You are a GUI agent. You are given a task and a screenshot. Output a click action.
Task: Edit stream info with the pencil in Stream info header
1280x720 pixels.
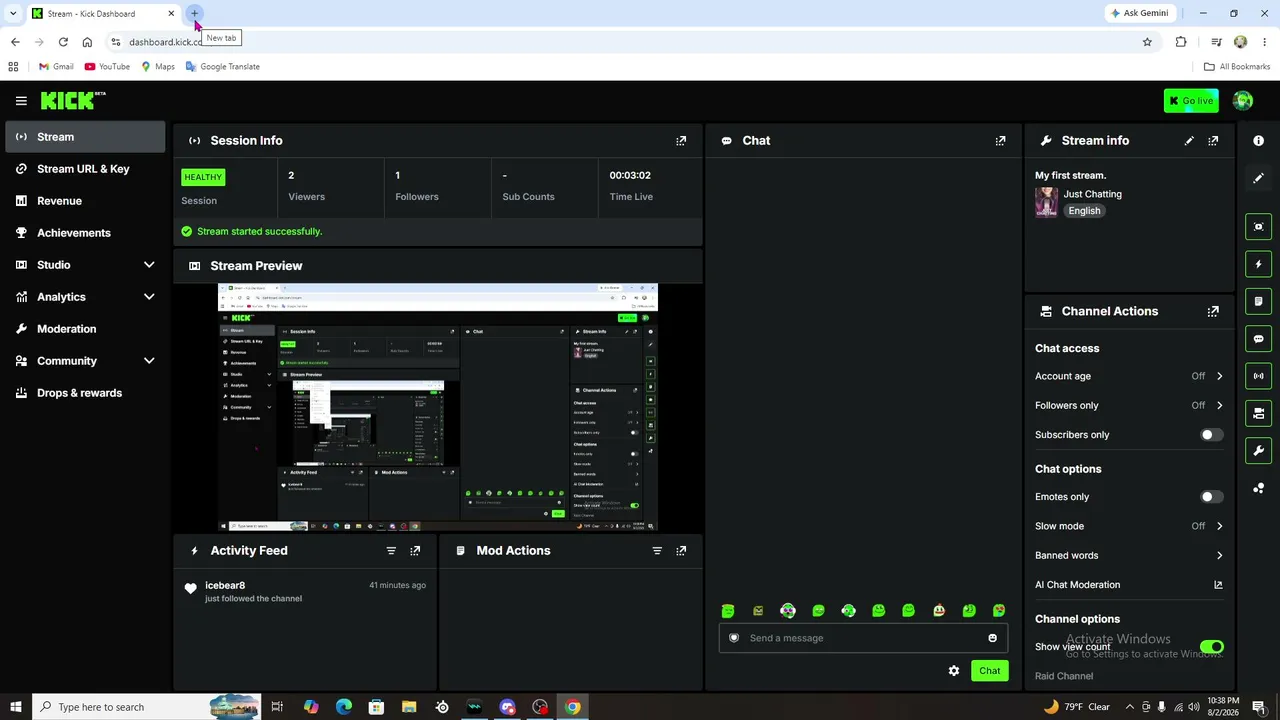pyautogui.click(x=1189, y=141)
